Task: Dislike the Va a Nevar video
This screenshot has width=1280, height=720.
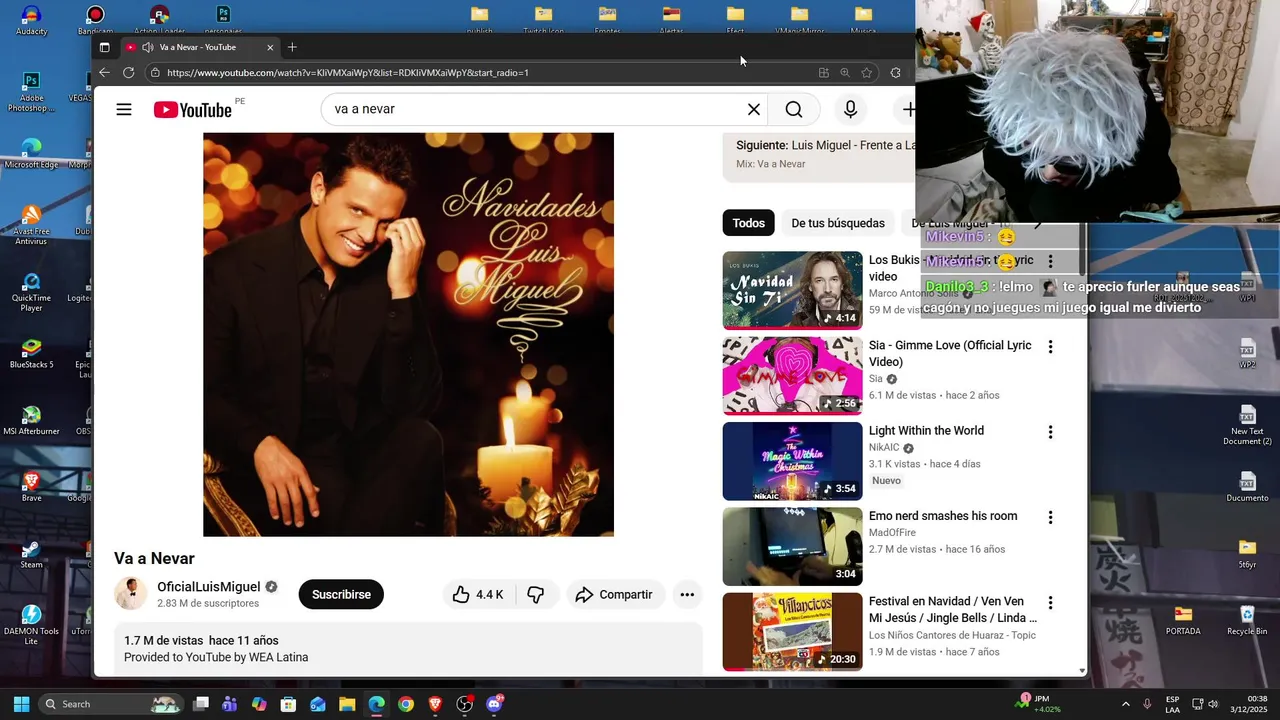Action: 536,595
